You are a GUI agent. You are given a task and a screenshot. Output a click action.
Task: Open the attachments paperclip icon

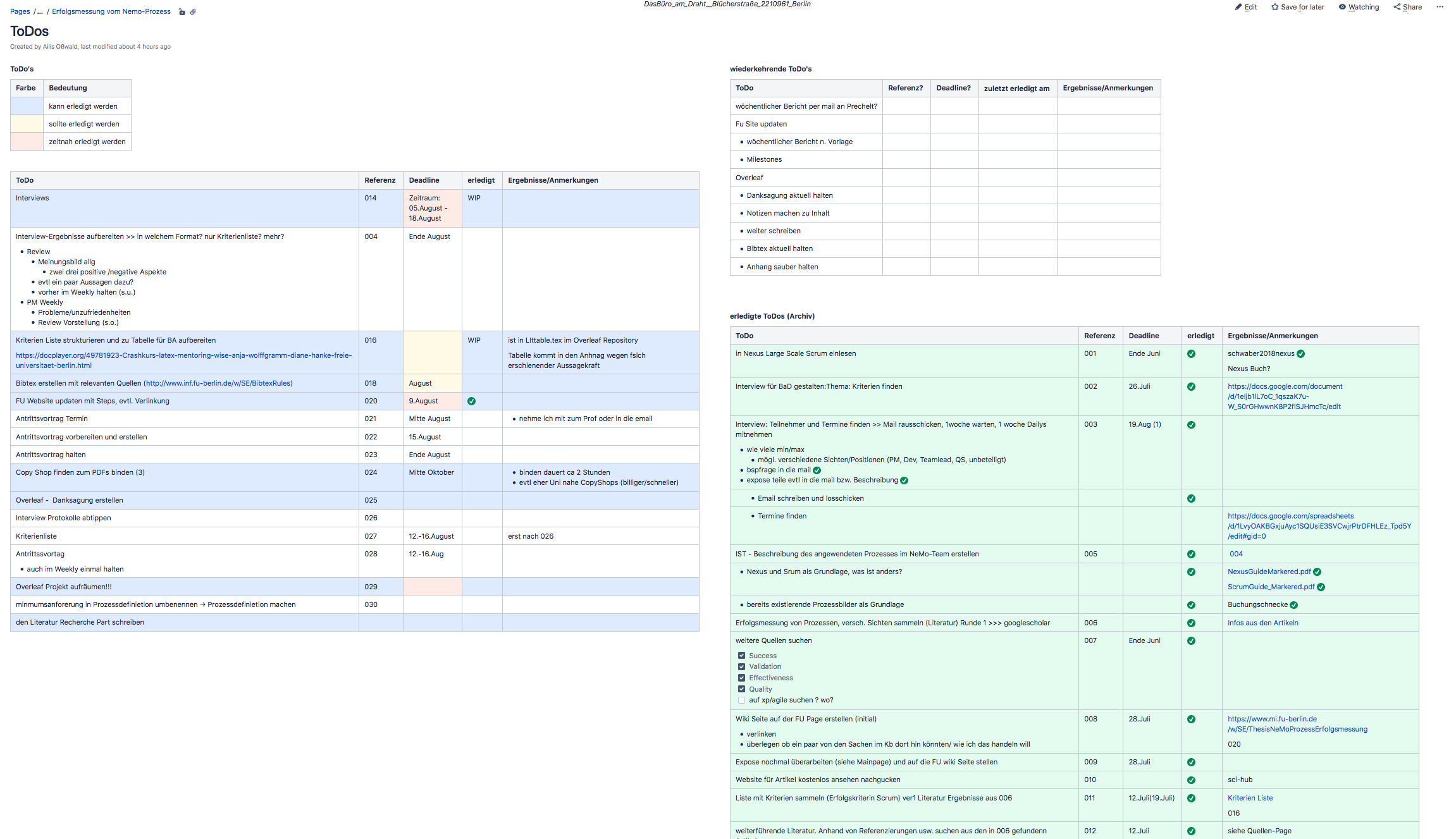[x=193, y=12]
